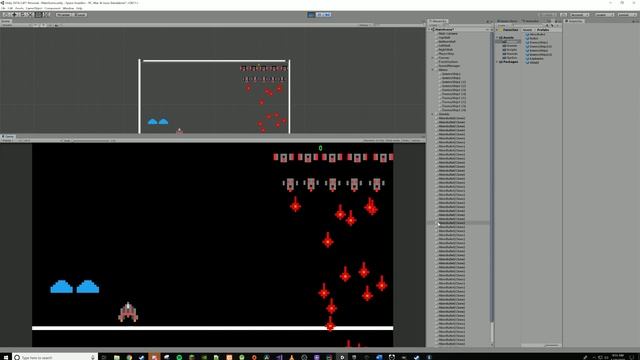Select PlayerShip in Hierarchy

pyautogui.click(x=446, y=53)
